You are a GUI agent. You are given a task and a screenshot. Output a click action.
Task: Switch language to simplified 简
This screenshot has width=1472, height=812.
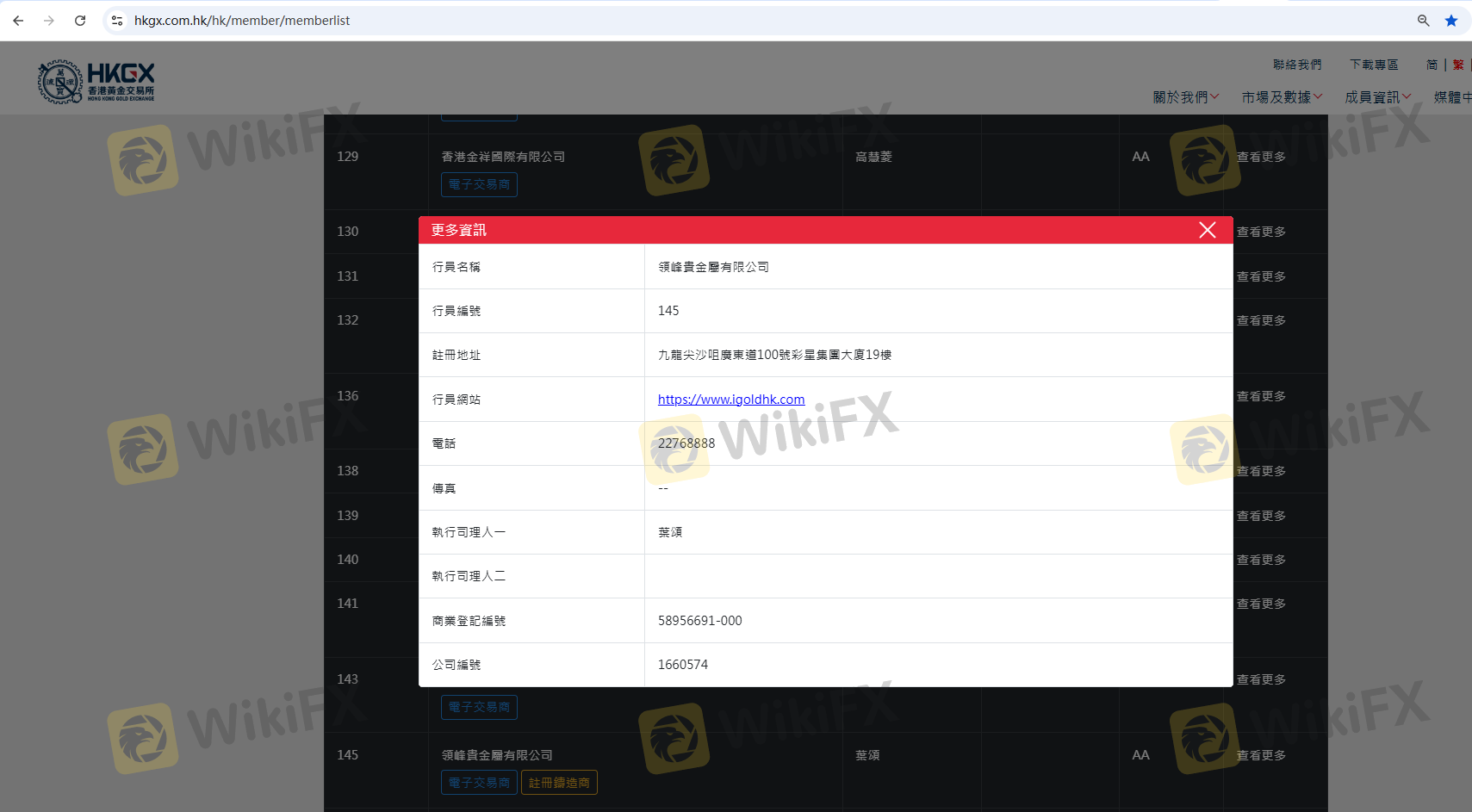coord(1432,65)
